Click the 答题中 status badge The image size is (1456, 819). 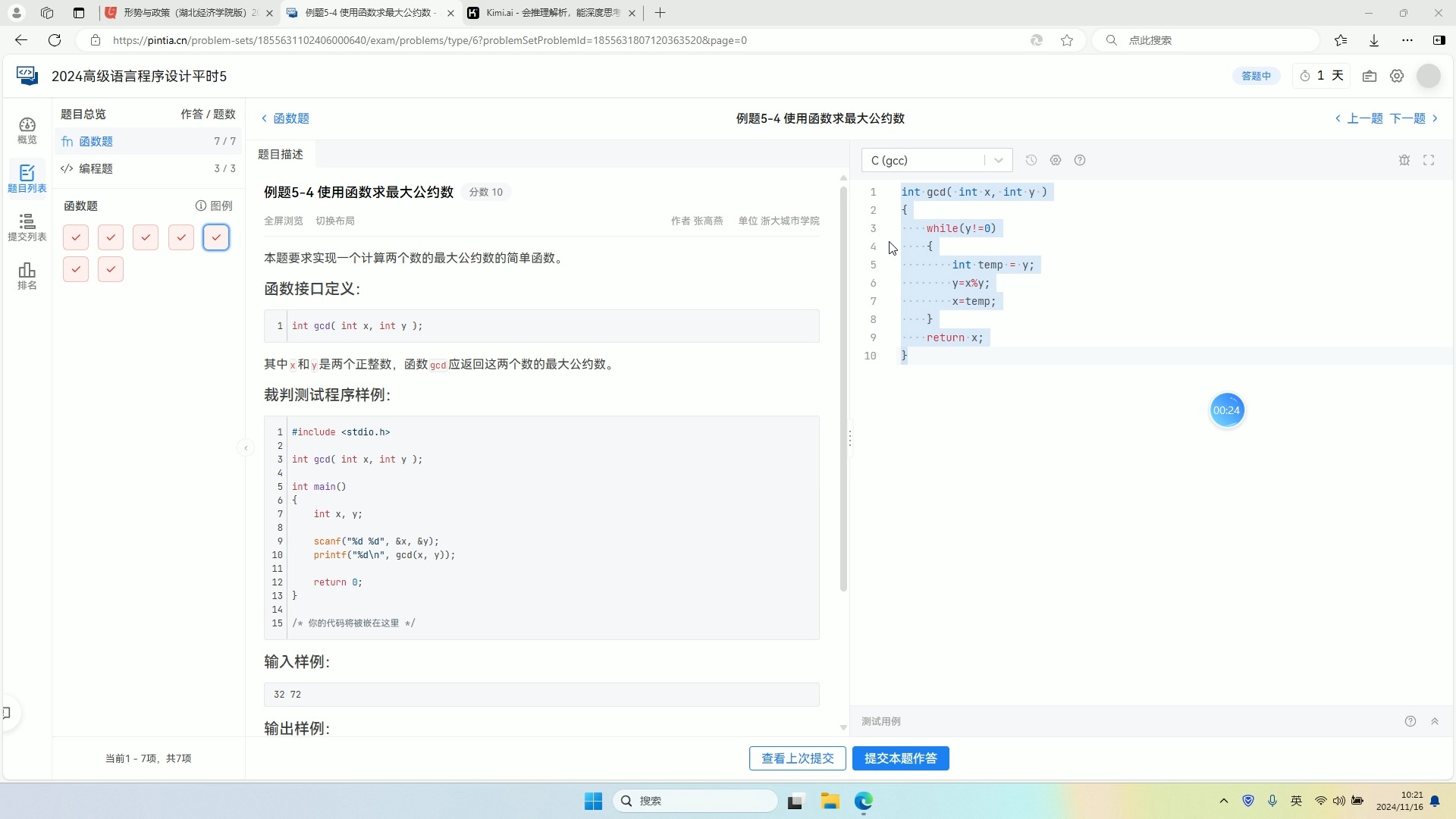tap(1257, 76)
